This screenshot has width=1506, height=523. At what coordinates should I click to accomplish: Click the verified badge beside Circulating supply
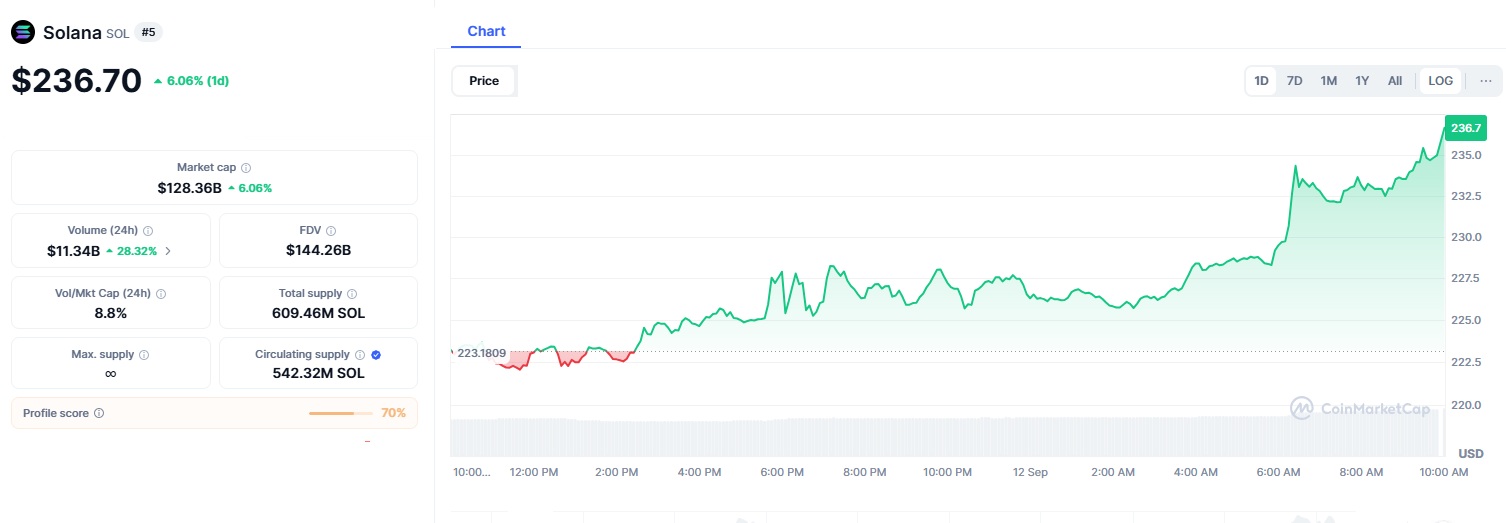point(376,355)
